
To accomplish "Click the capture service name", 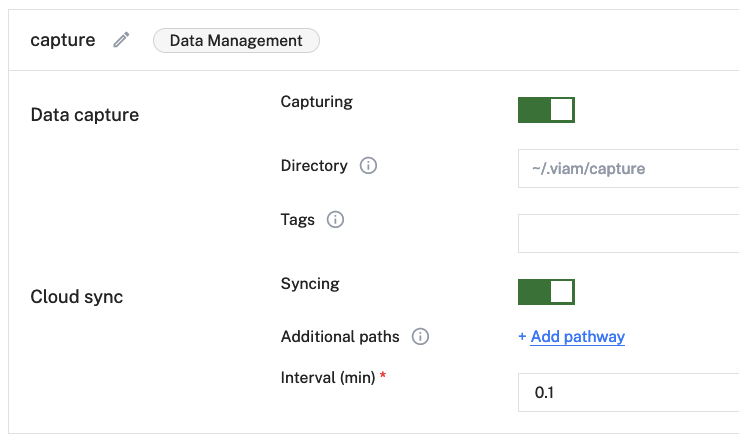I will pyautogui.click(x=63, y=41).
